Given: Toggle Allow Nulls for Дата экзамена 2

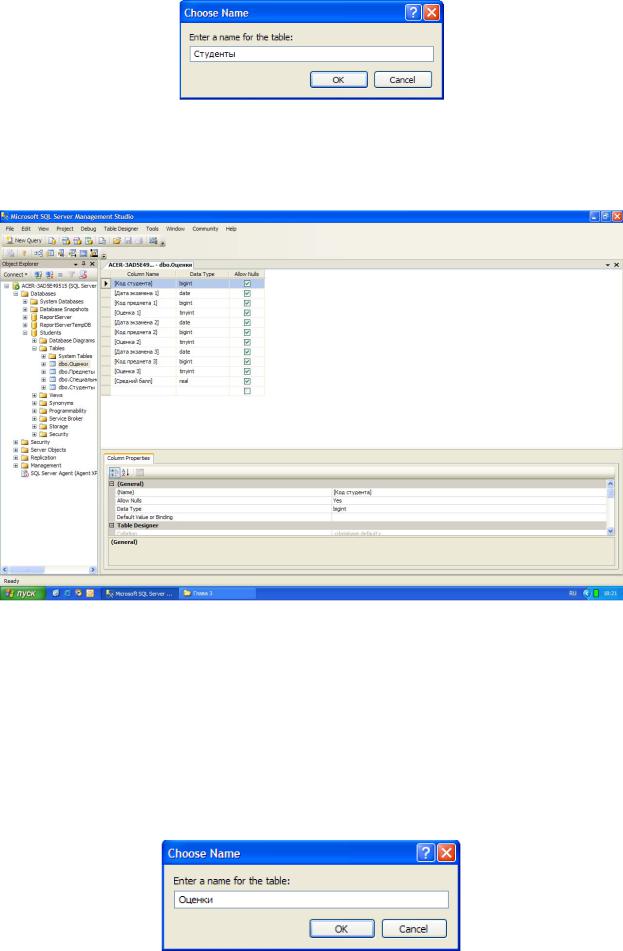Looking at the screenshot, I should pyautogui.click(x=247, y=323).
